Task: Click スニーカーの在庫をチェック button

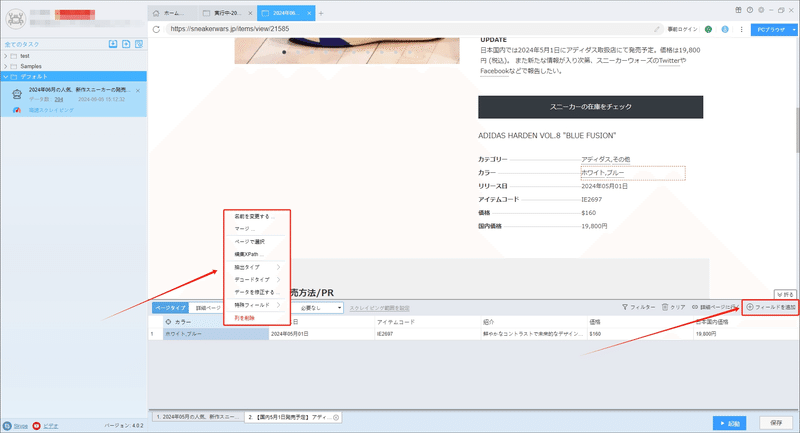Action: tap(590, 107)
